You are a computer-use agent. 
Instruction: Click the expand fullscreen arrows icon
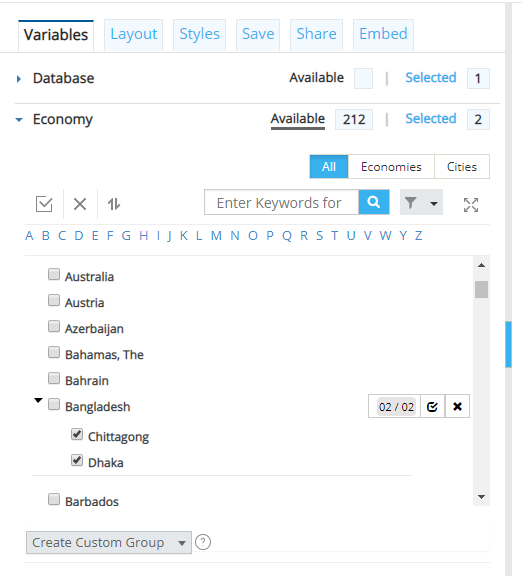[x=471, y=205]
